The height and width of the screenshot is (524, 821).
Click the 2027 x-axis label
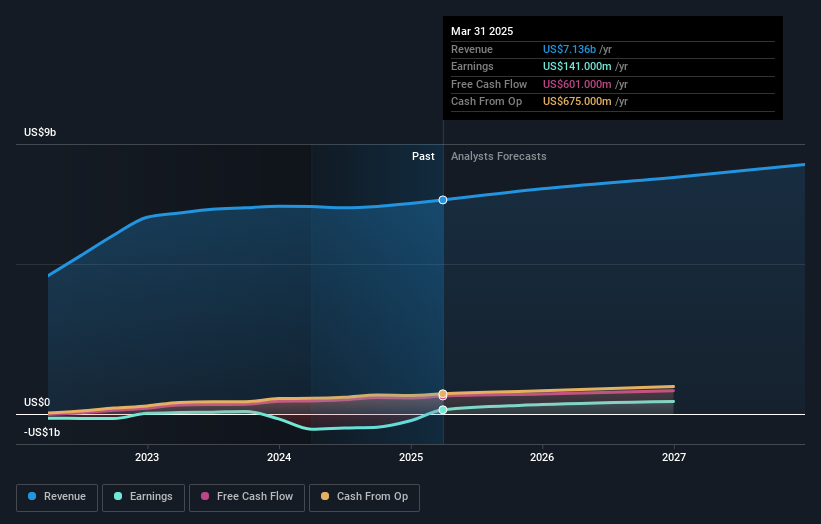[674, 458]
